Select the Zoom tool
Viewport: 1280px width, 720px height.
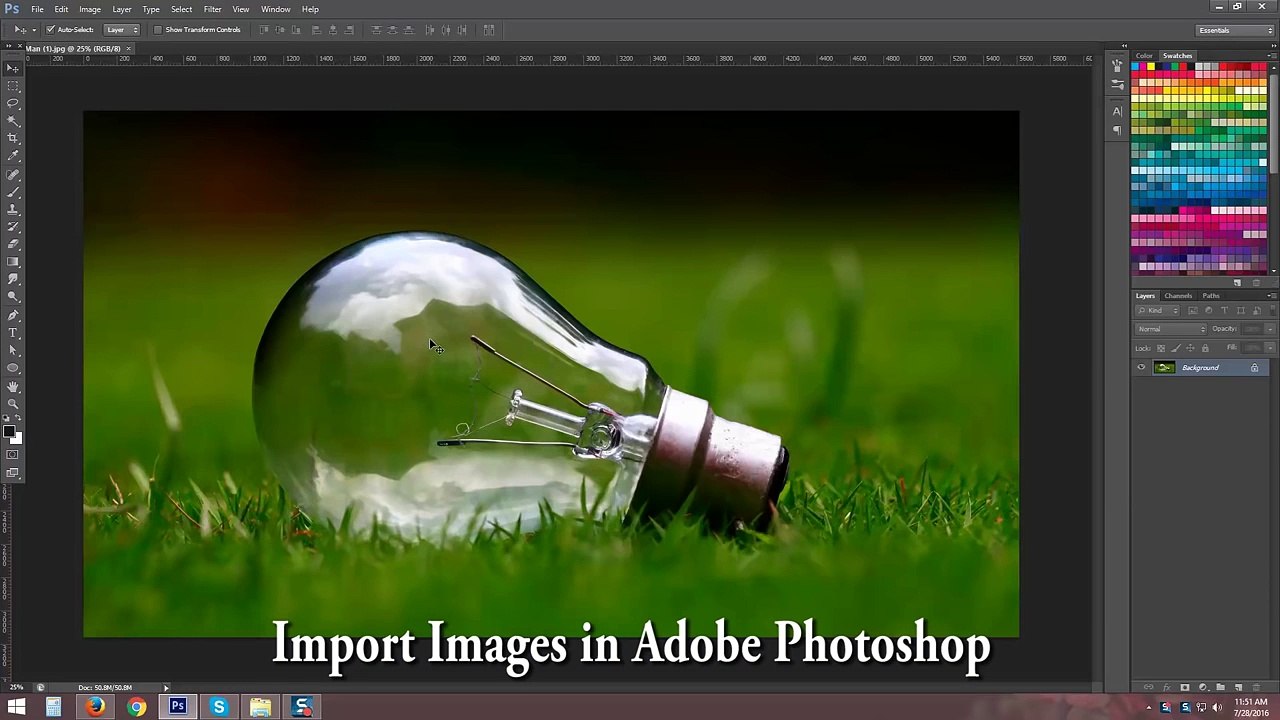(13, 403)
